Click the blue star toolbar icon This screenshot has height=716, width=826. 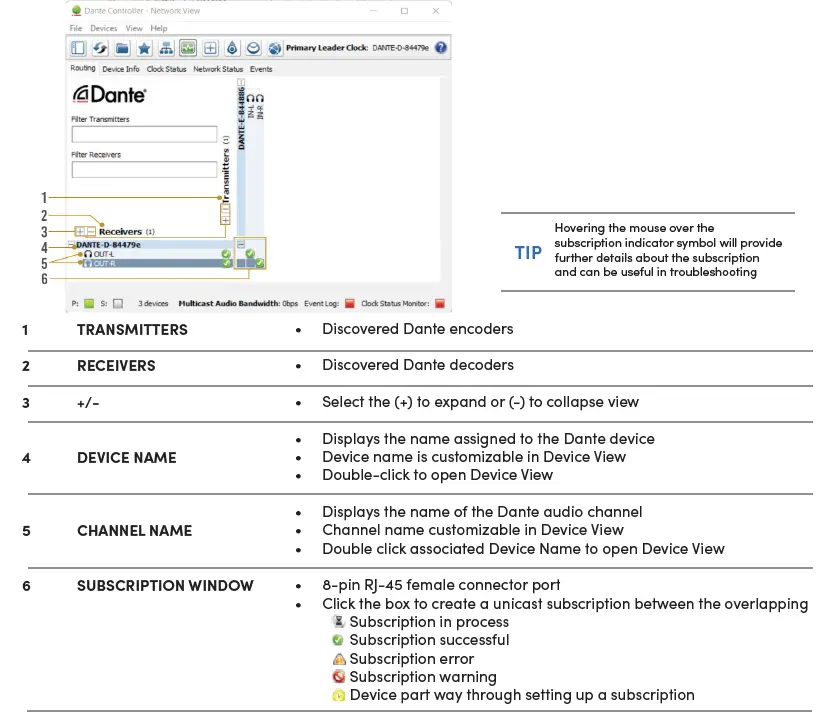(144, 48)
